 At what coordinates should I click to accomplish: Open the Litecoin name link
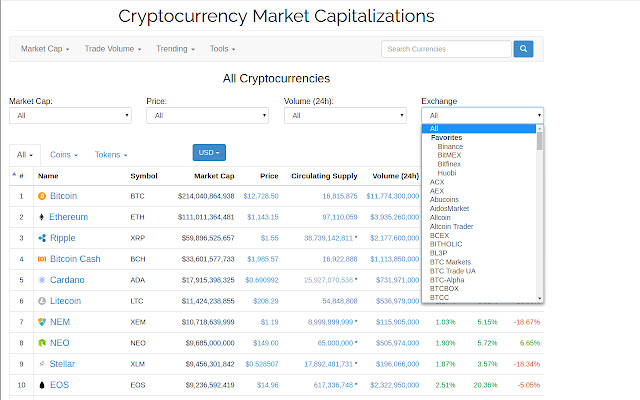point(65,301)
